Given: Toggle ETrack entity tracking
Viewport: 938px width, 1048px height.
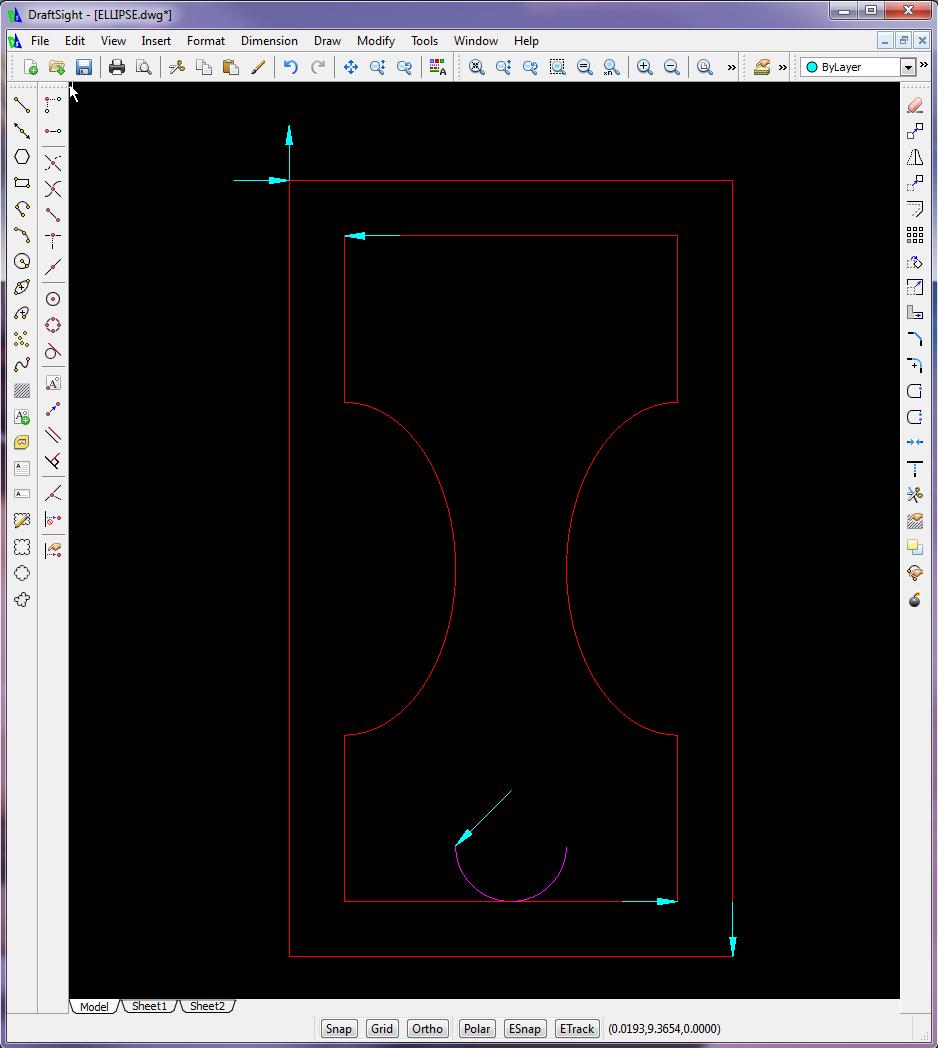Looking at the screenshot, I should 577,1029.
